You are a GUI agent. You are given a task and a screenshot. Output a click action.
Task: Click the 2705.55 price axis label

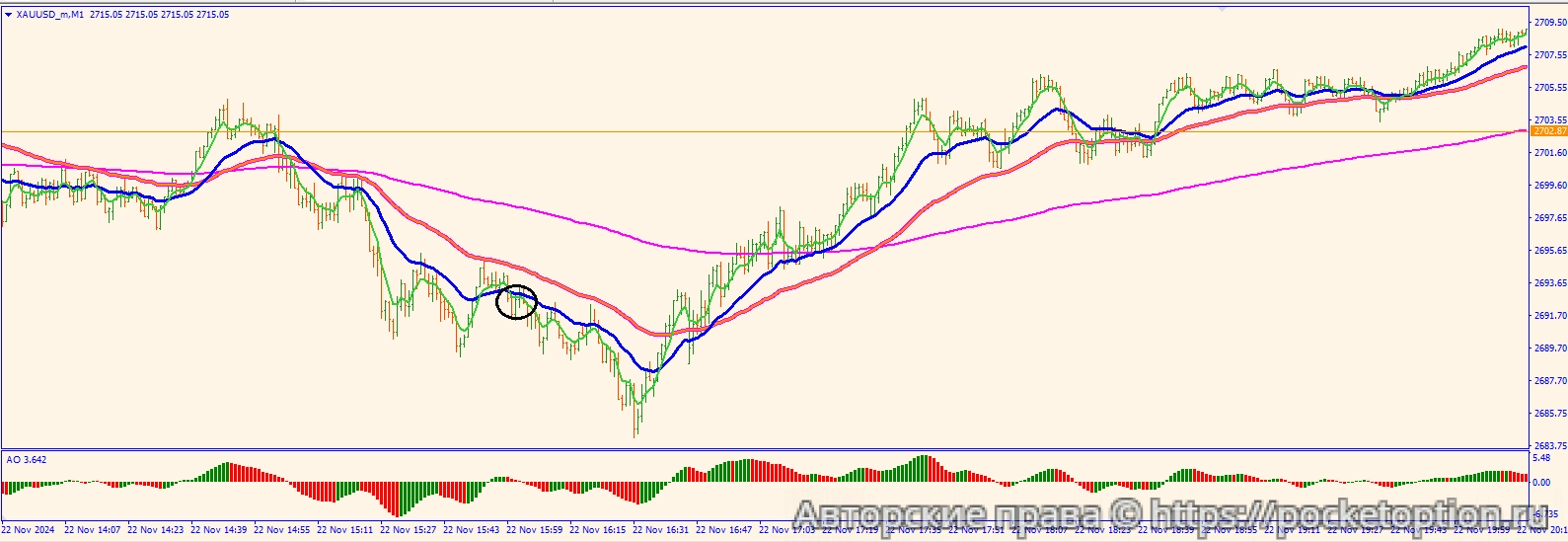point(1547,88)
